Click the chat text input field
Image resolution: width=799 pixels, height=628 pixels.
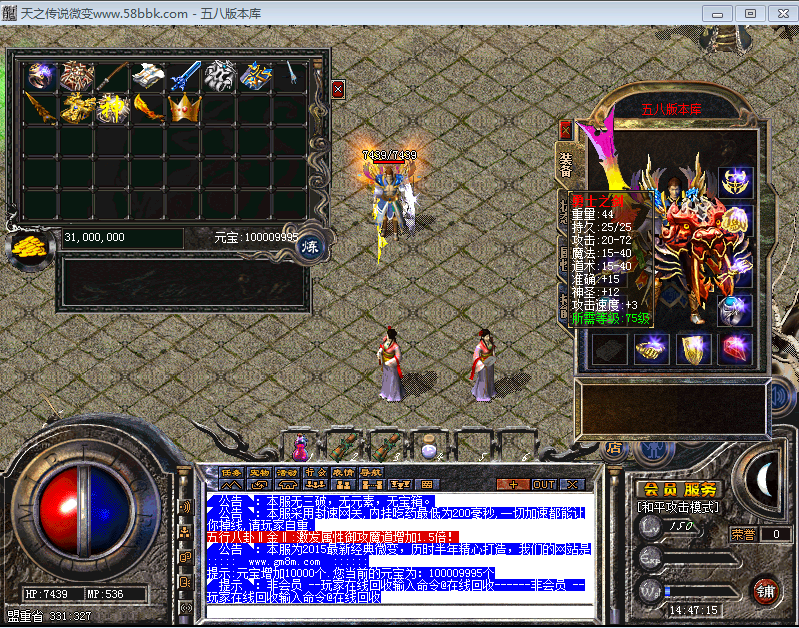(x=400, y=611)
